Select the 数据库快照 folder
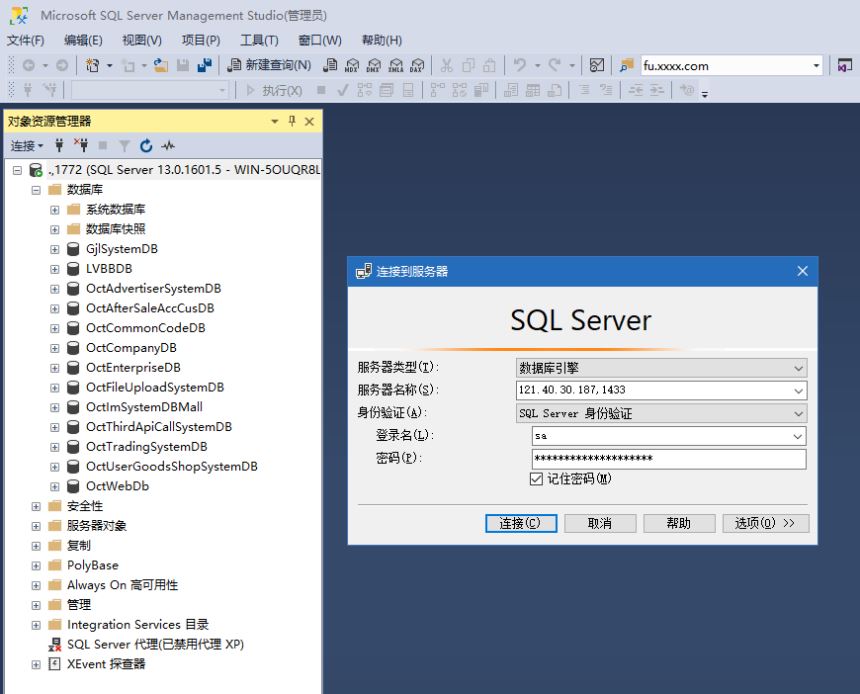 pyautogui.click(x=116, y=229)
